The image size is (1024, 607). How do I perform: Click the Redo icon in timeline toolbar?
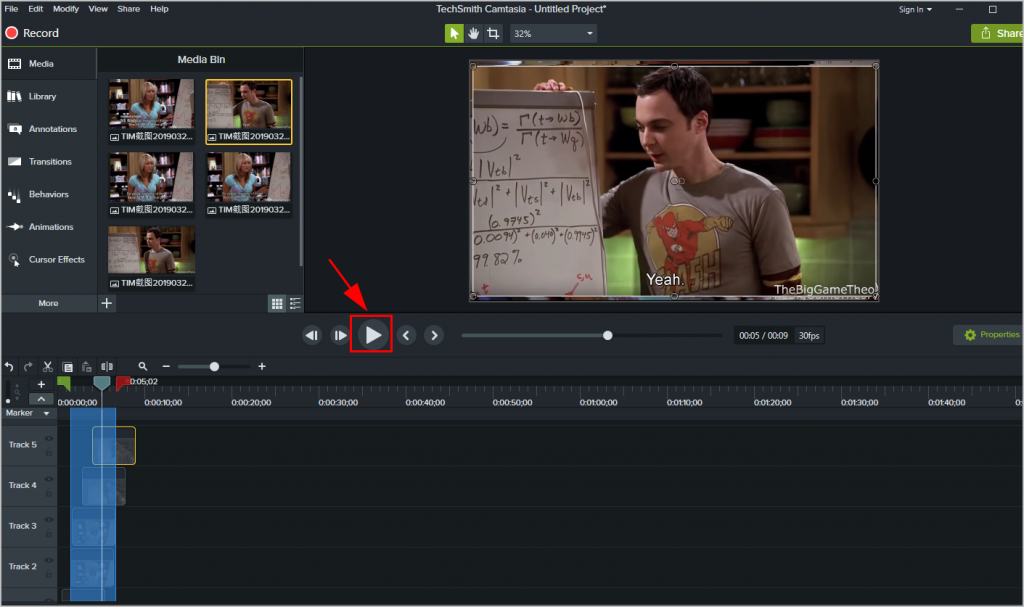coord(28,367)
